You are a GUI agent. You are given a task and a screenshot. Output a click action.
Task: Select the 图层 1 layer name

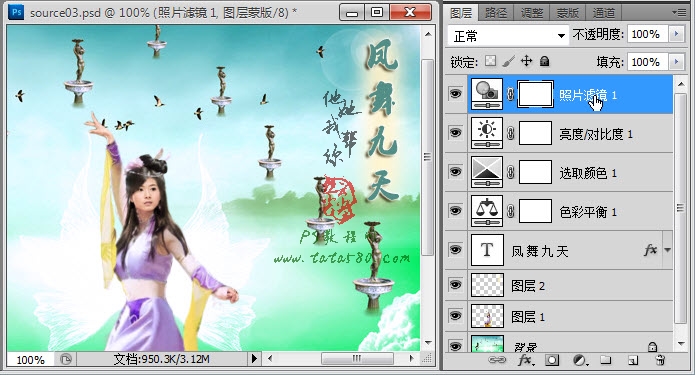coord(527,317)
